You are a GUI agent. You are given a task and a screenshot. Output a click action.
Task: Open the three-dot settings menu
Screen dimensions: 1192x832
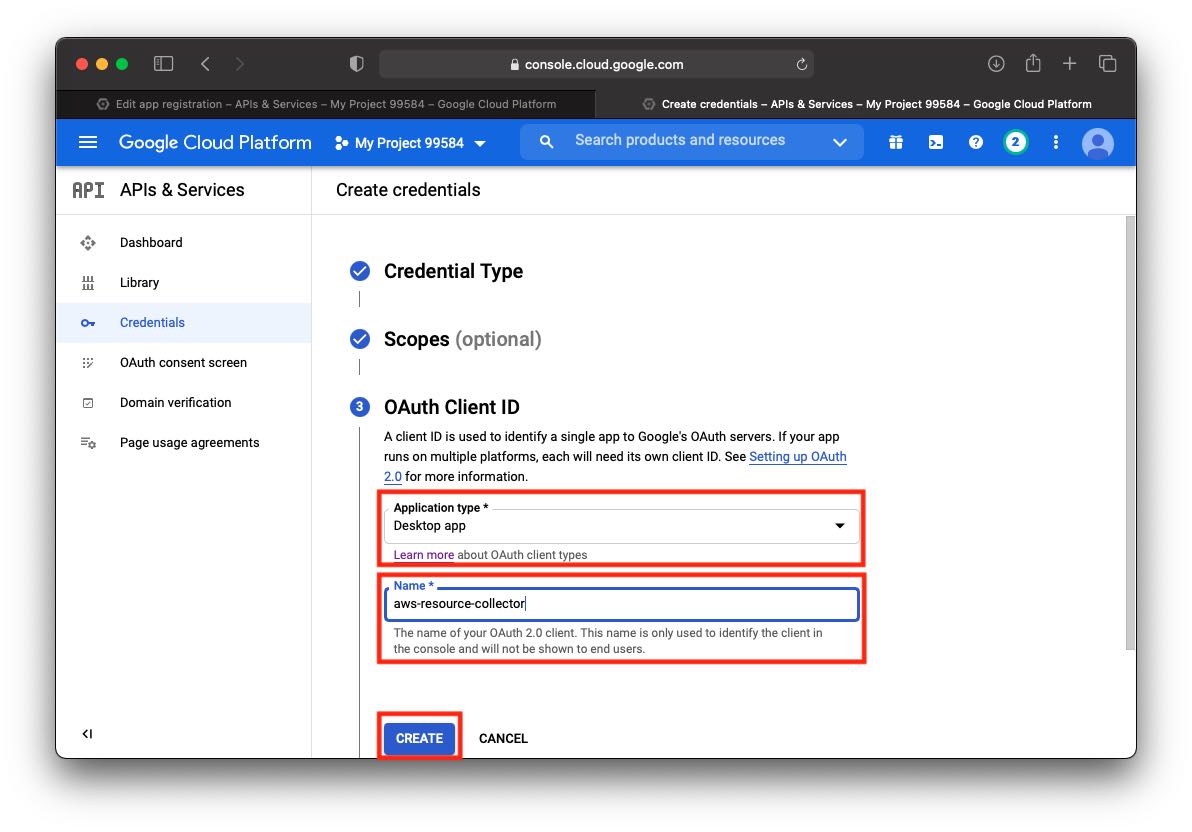click(1055, 142)
